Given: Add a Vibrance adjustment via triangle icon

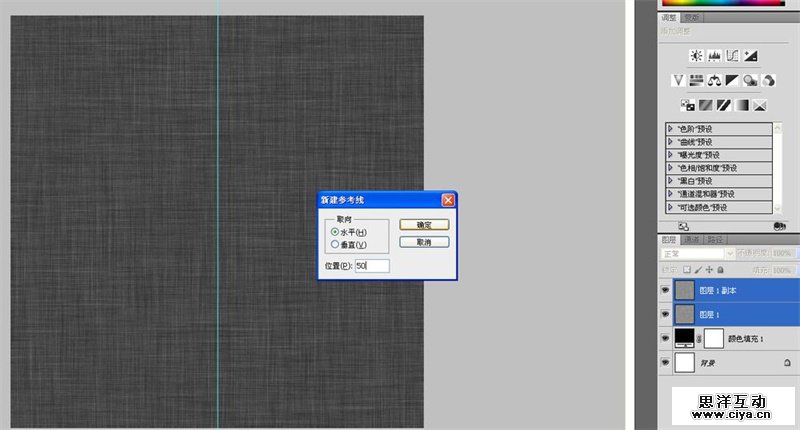Looking at the screenshot, I should click(678, 80).
